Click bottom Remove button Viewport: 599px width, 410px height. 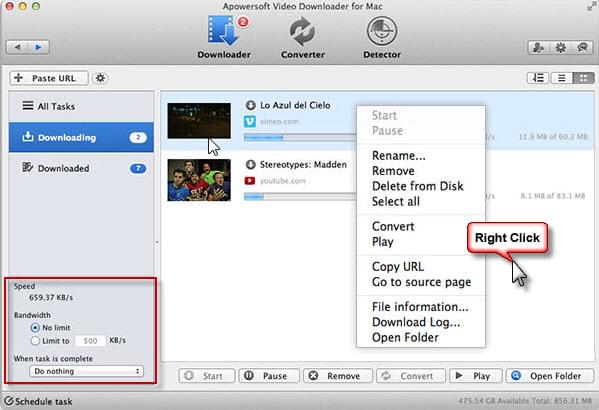pos(338,376)
